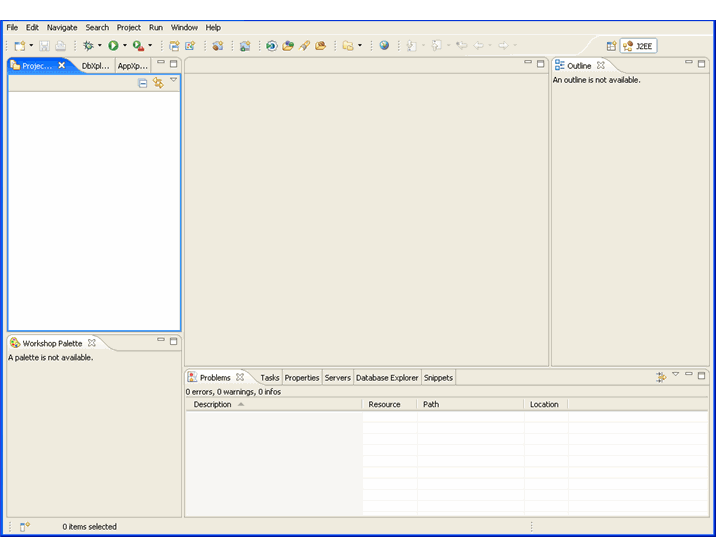
Task: Open the Help menu
Action: [213, 27]
